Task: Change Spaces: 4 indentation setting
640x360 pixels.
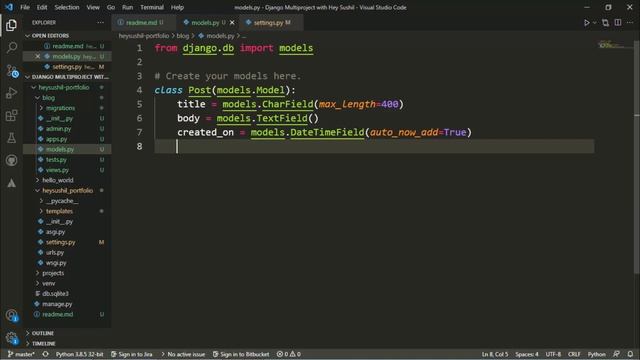Action: tap(527, 354)
